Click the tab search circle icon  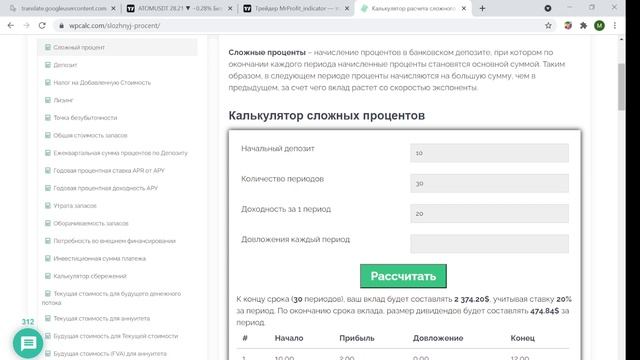click(548, 8)
